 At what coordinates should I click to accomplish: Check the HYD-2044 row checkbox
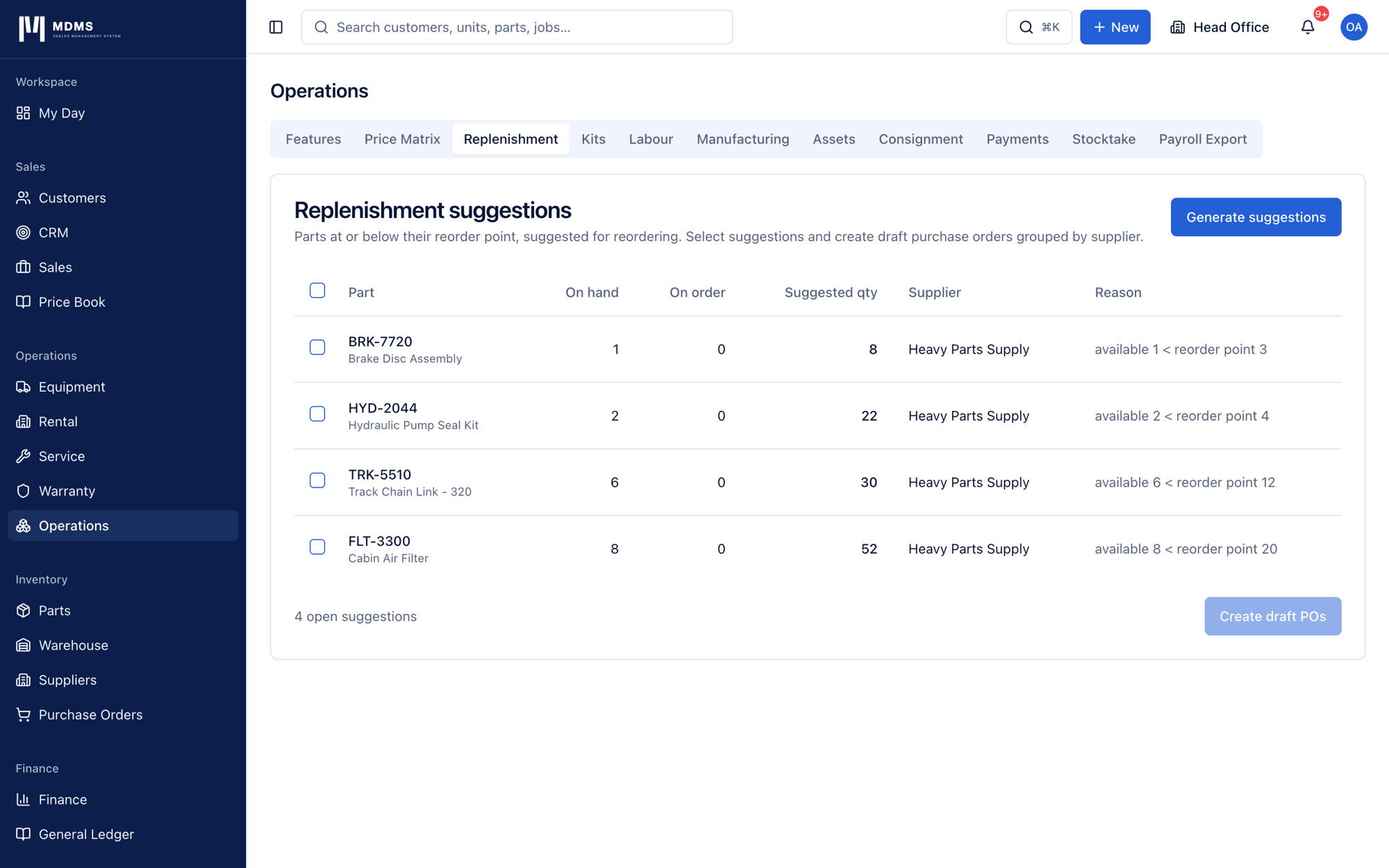317,414
